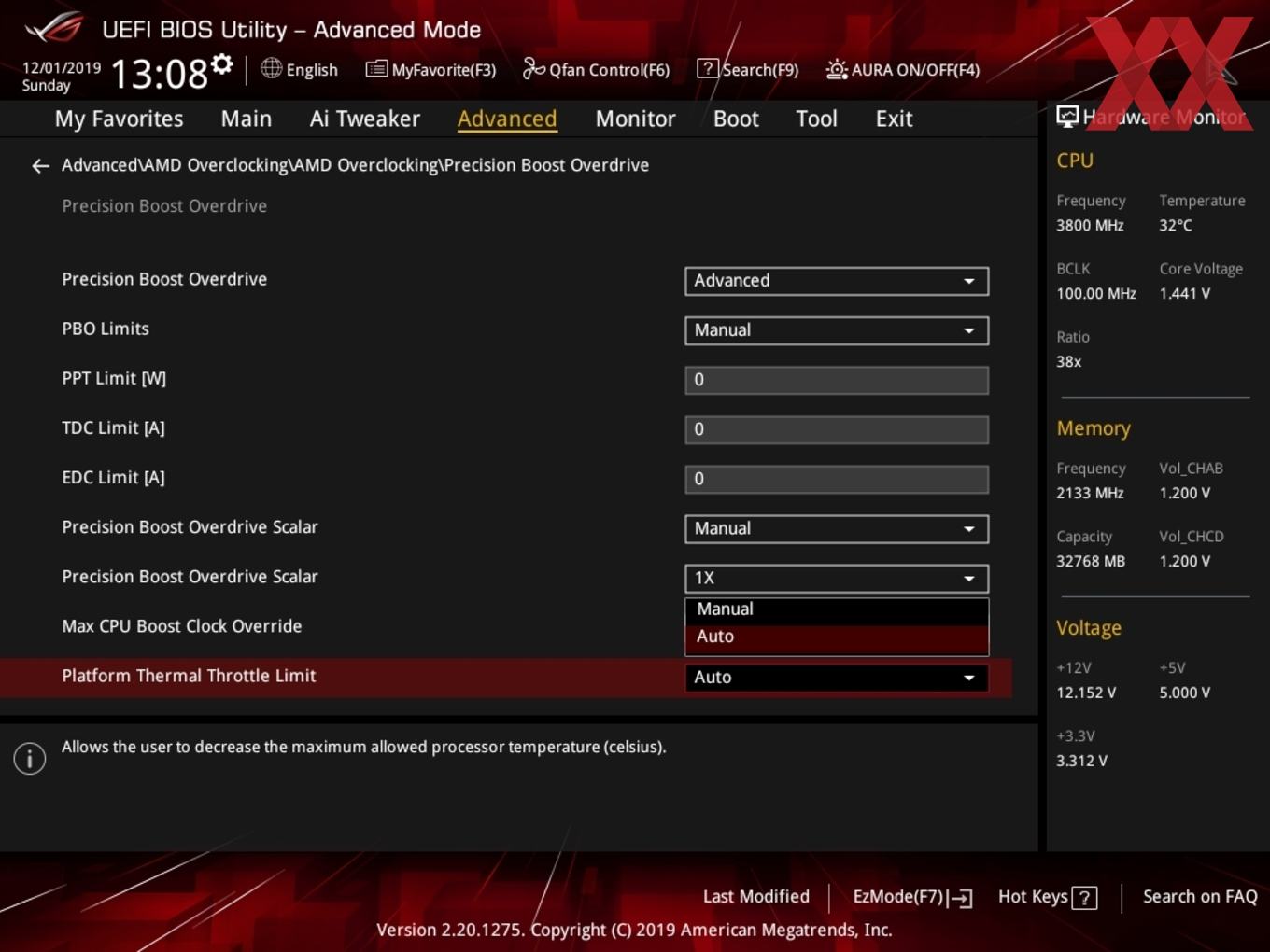Open Search on FAQ link

1200,897
